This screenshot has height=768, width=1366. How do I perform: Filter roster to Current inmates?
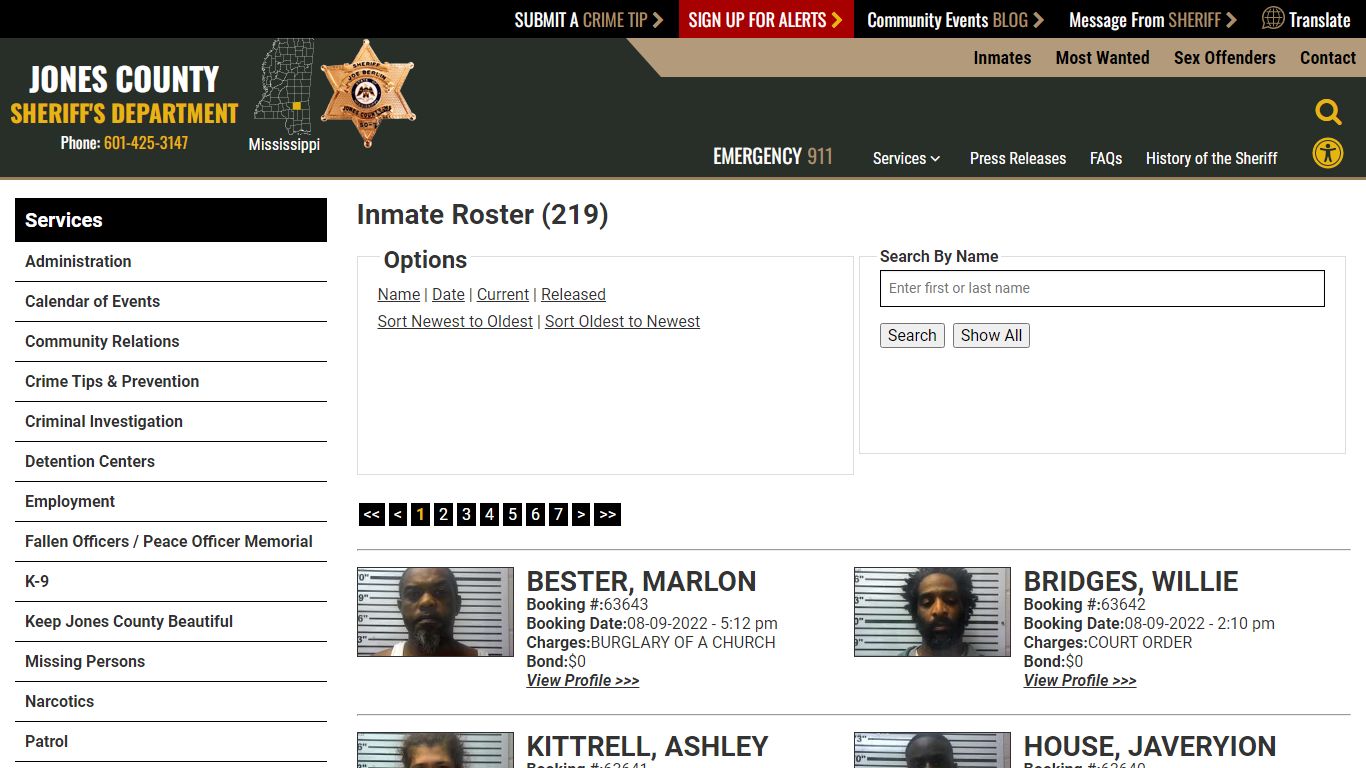503,294
